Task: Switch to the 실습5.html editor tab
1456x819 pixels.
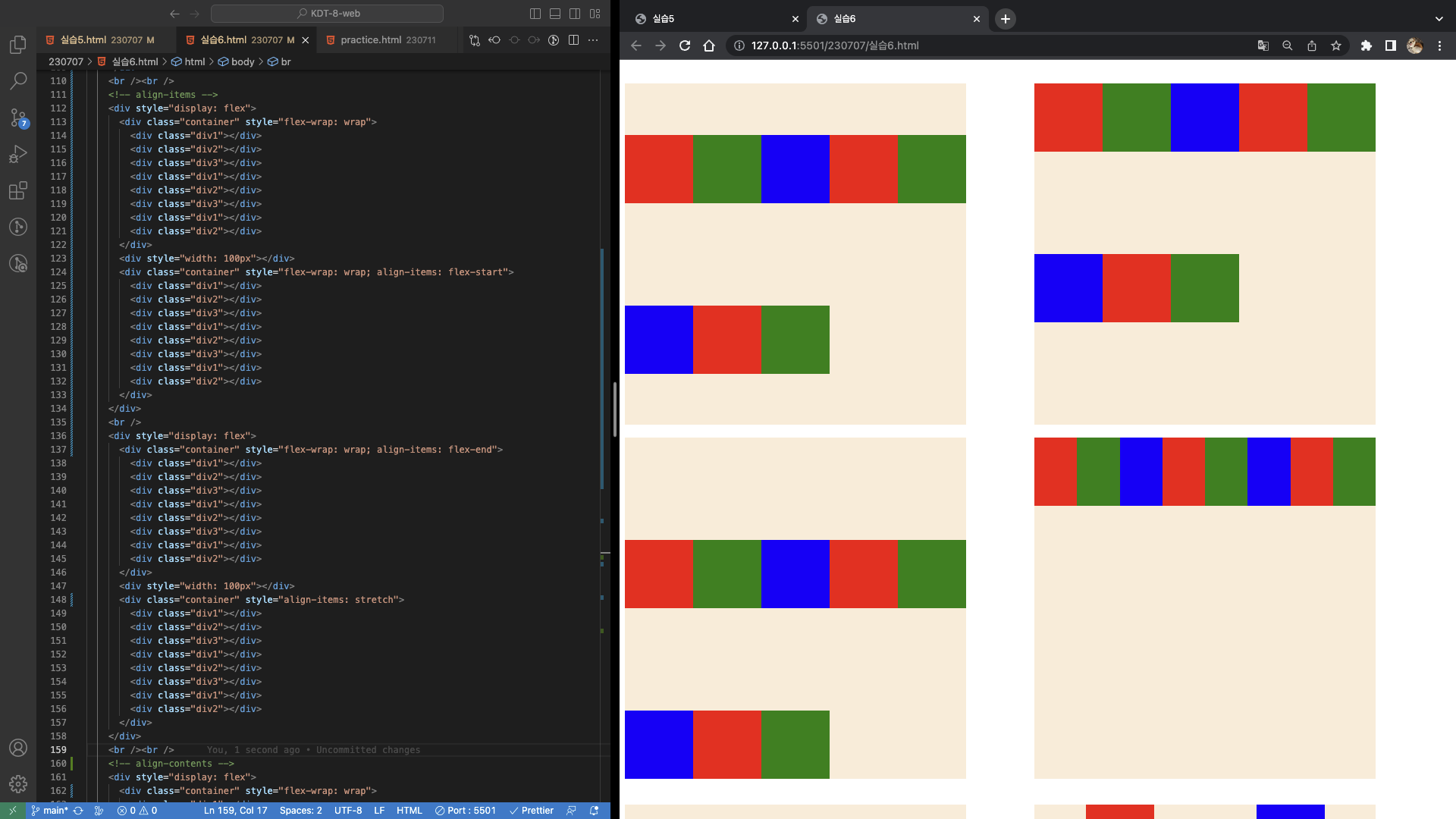Action: pos(106,40)
